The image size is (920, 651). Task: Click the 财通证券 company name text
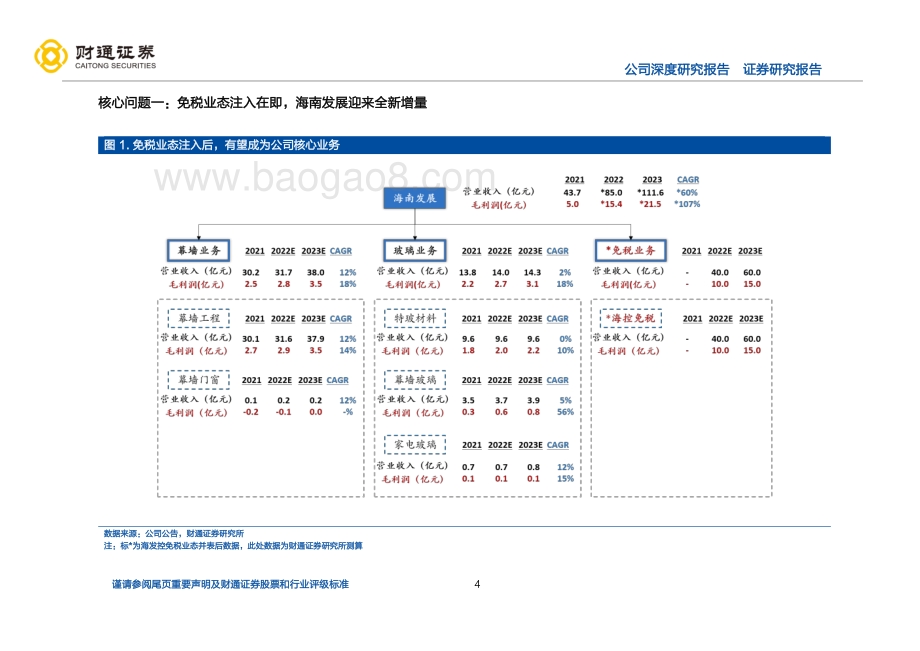(116, 52)
